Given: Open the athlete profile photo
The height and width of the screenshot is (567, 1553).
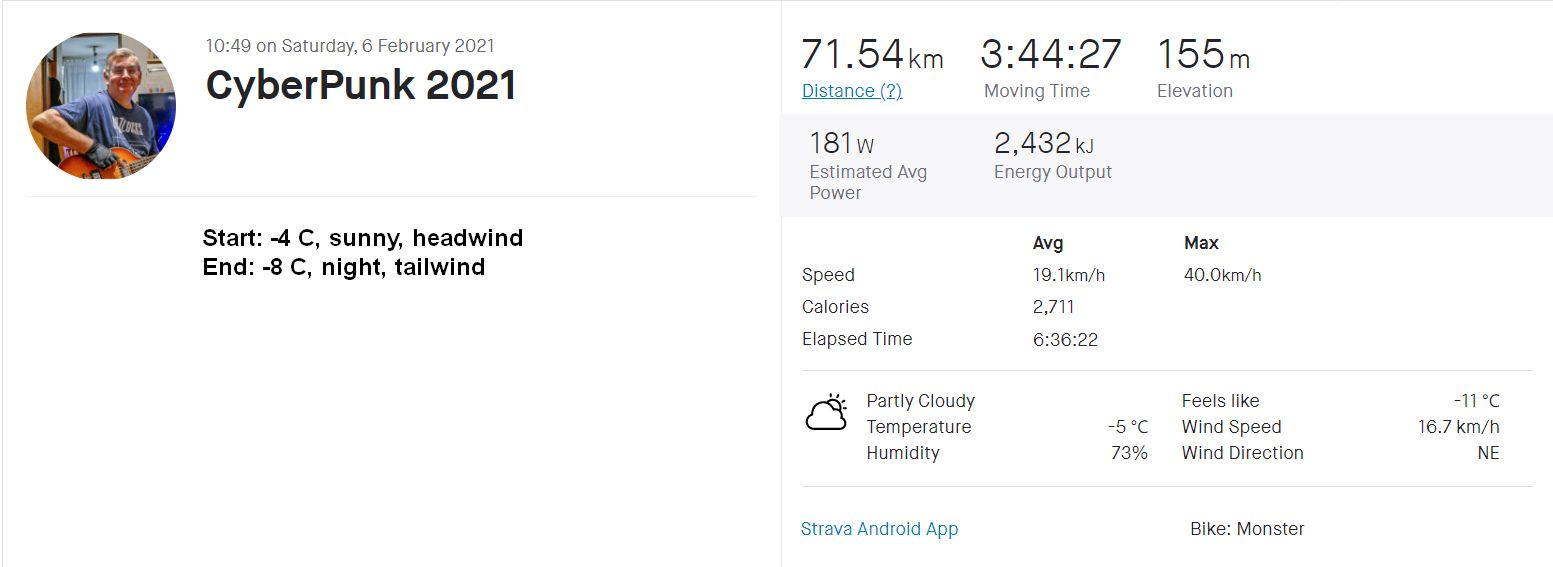Looking at the screenshot, I should [101, 106].
